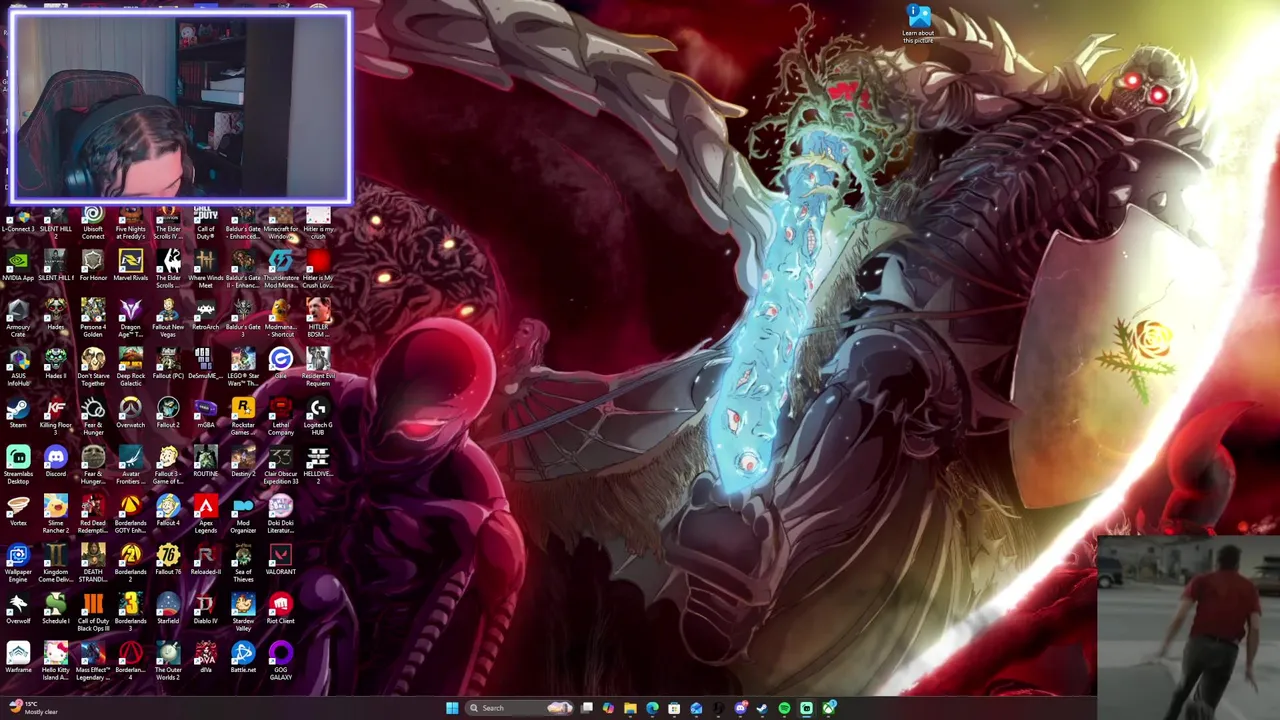This screenshot has width=1280, height=720.
Task: Click the video overlay of man in red shirt
Action: click(x=1188, y=627)
